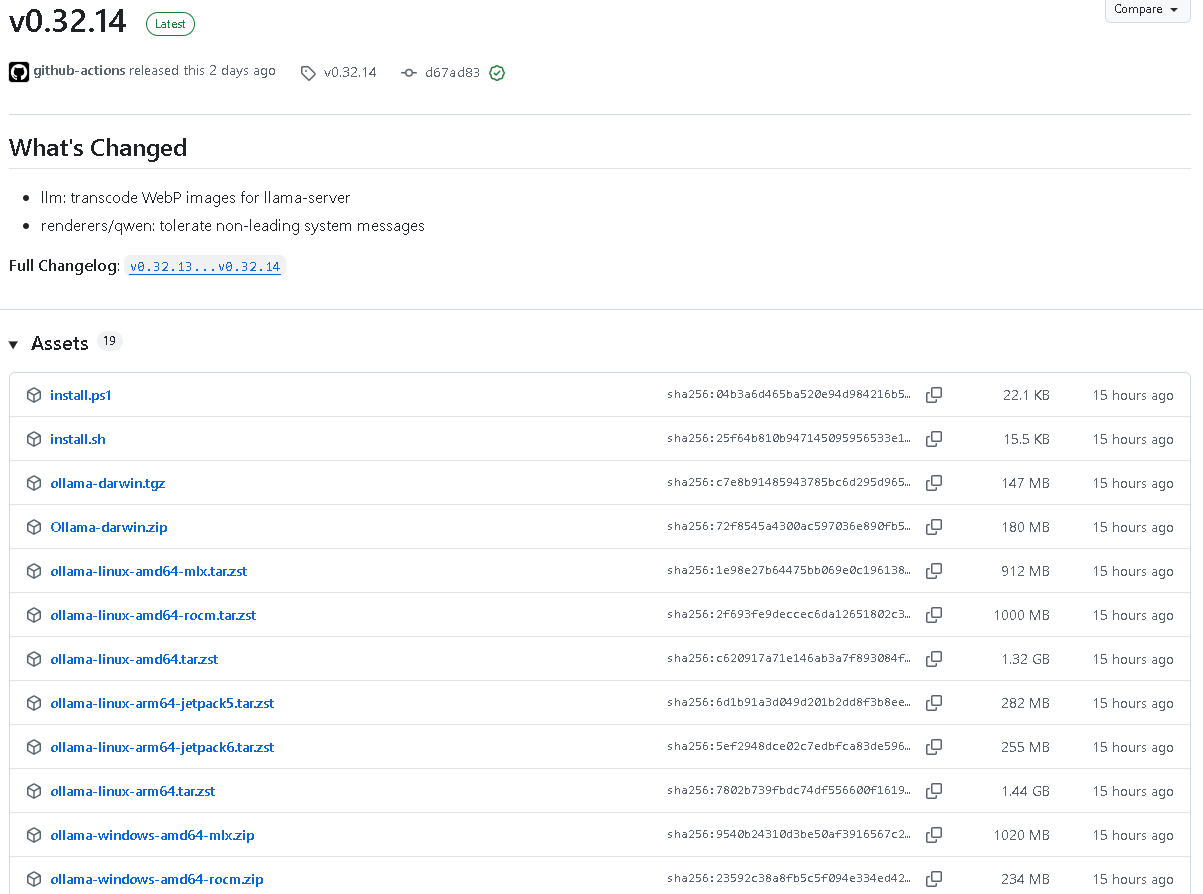Click the github-actions avatar icon
Screen dimensions: 1203x894
(19, 72)
